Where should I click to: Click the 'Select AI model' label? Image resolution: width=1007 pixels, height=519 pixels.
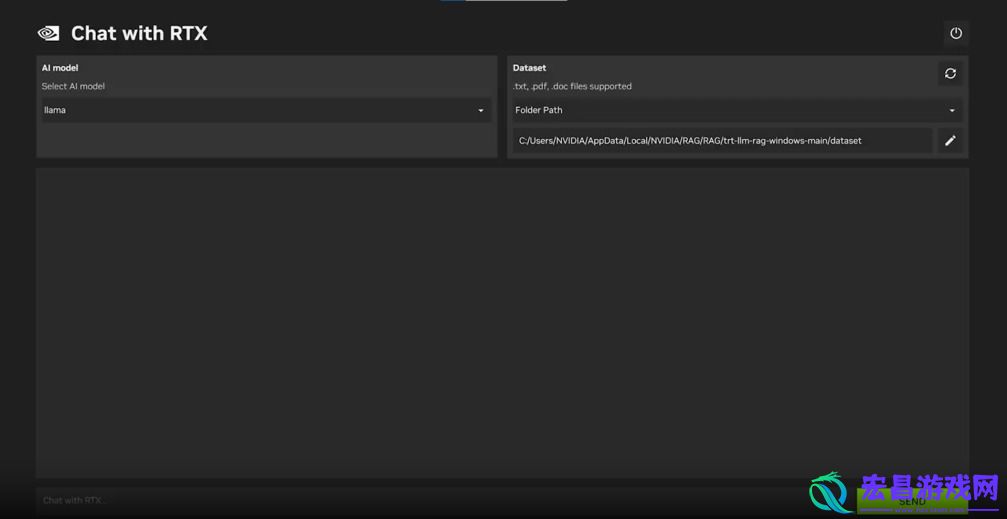(x=73, y=86)
